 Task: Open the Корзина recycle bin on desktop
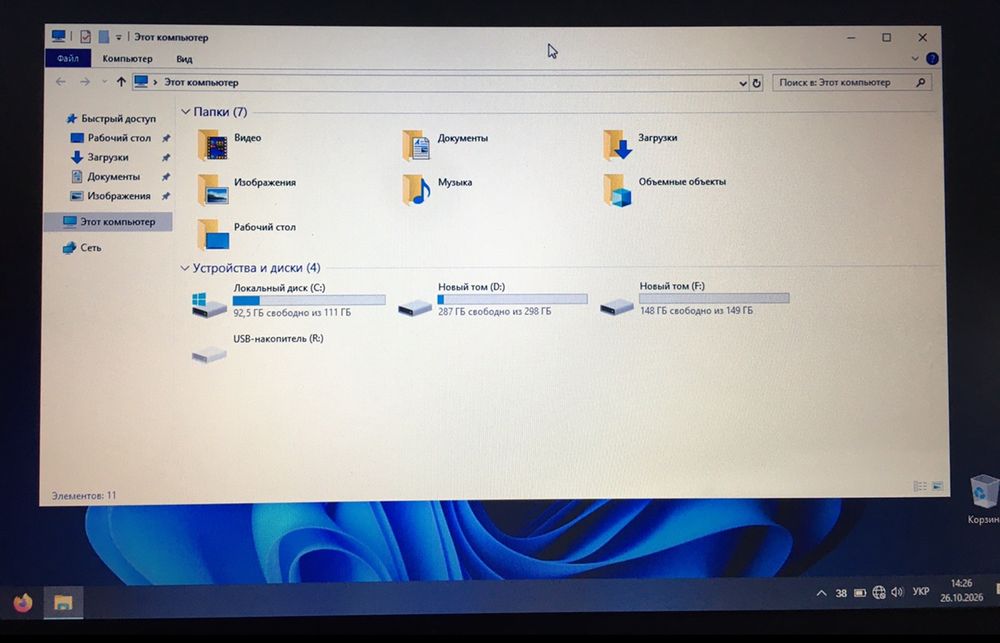(x=984, y=499)
